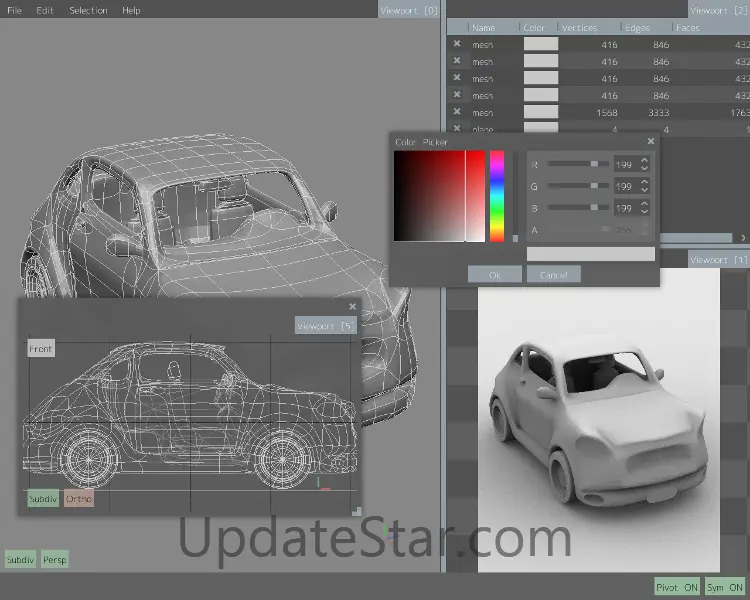This screenshot has width=750, height=600.
Task: Click the car side wireframe in Viewport [5]
Action: pyautogui.click(x=189, y=415)
